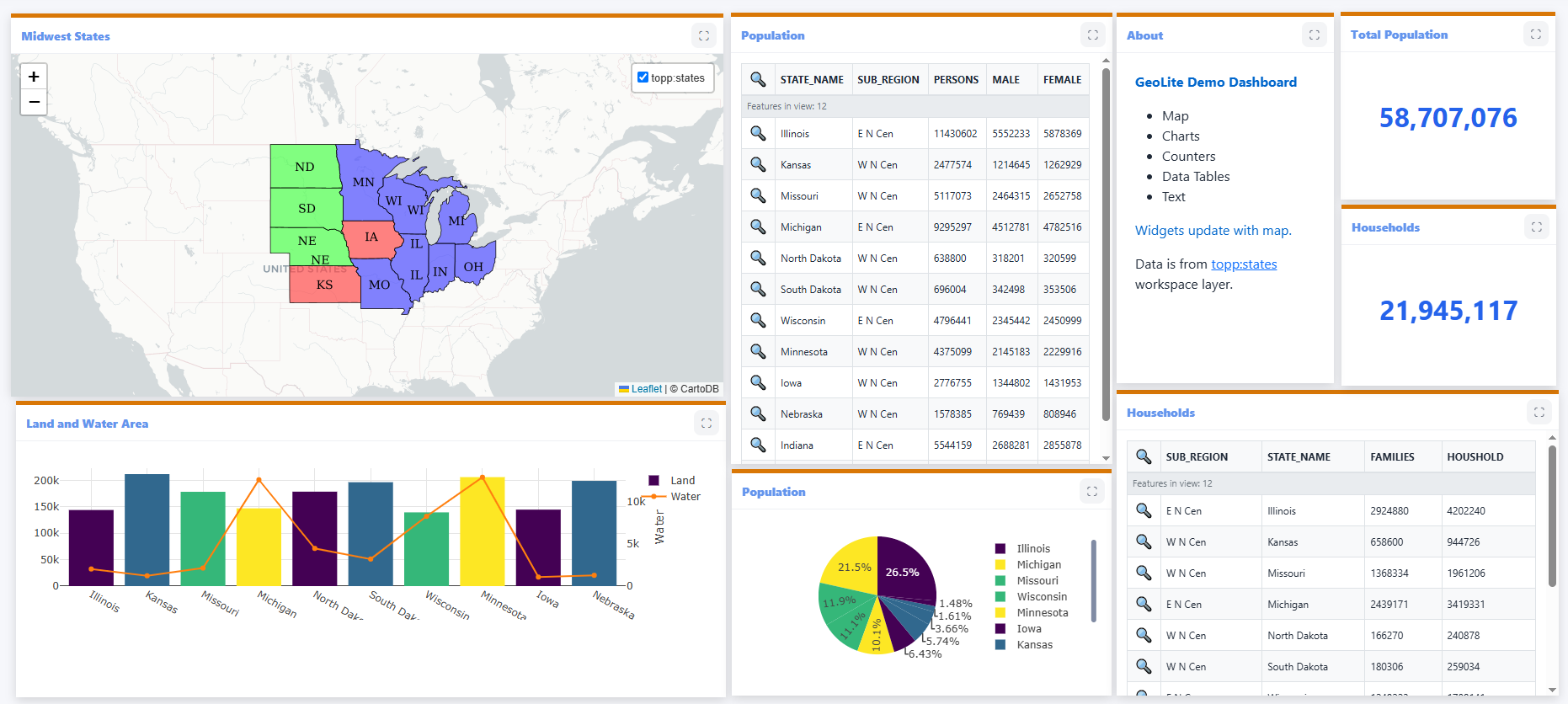Click magnifier icon for Iowa population row

click(x=758, y=382)
